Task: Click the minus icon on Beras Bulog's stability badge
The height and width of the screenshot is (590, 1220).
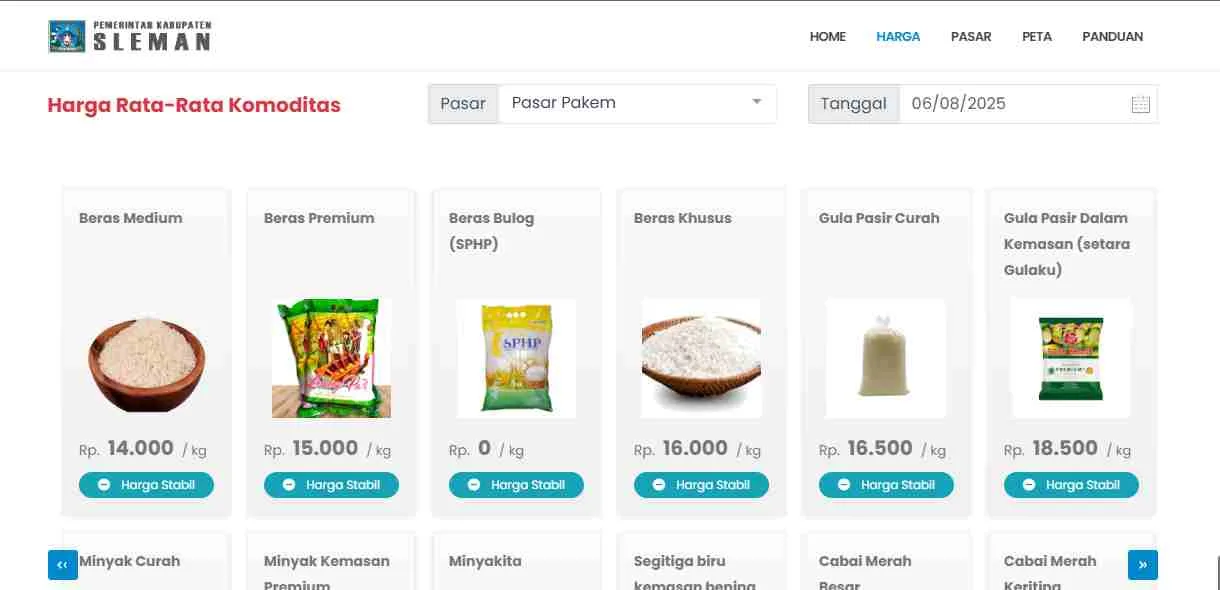Action: tap(473, 484)
